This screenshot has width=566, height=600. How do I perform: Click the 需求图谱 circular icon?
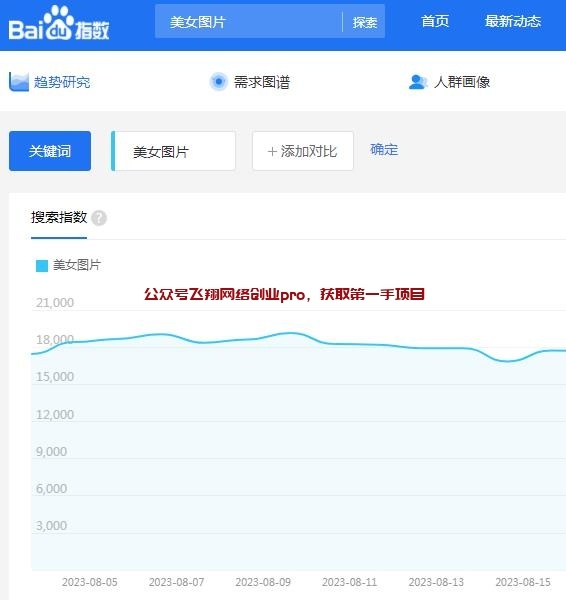(x=219, y=82)
